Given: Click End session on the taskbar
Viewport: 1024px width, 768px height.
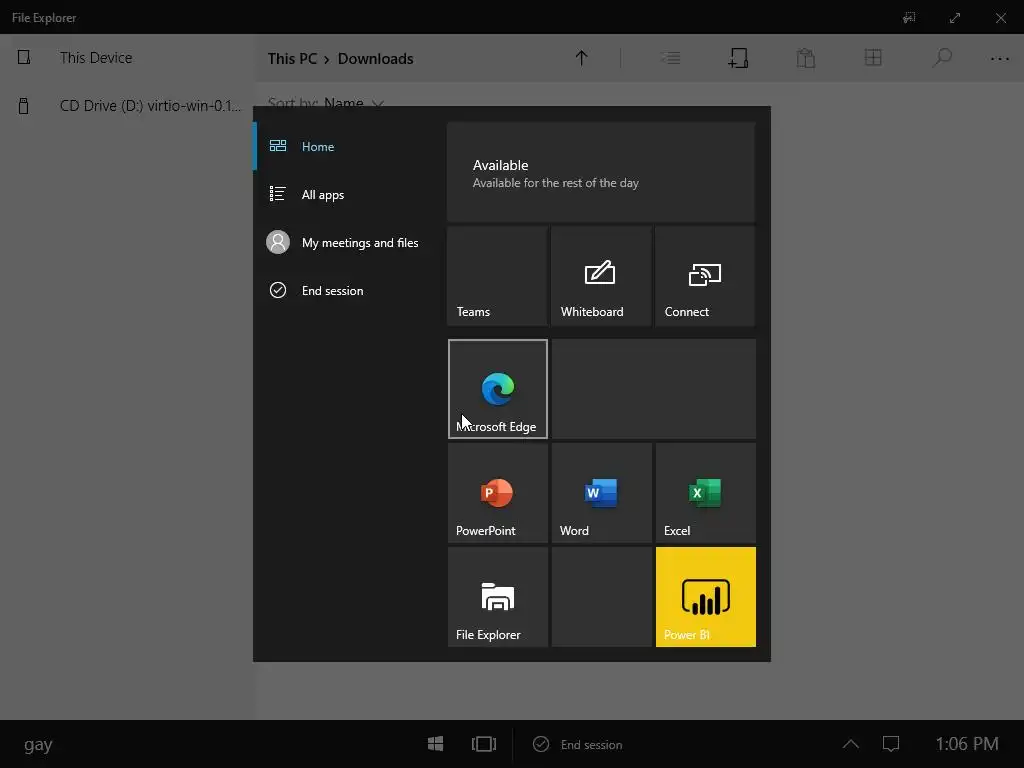Looking at the screenshot, I should 578,744.
